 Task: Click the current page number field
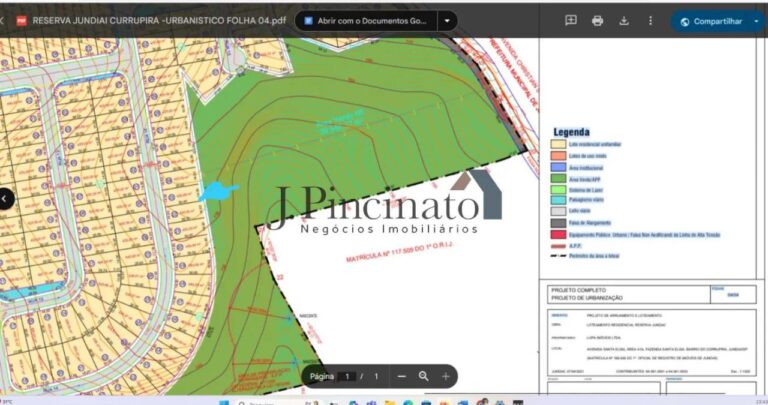click(347, 376)
